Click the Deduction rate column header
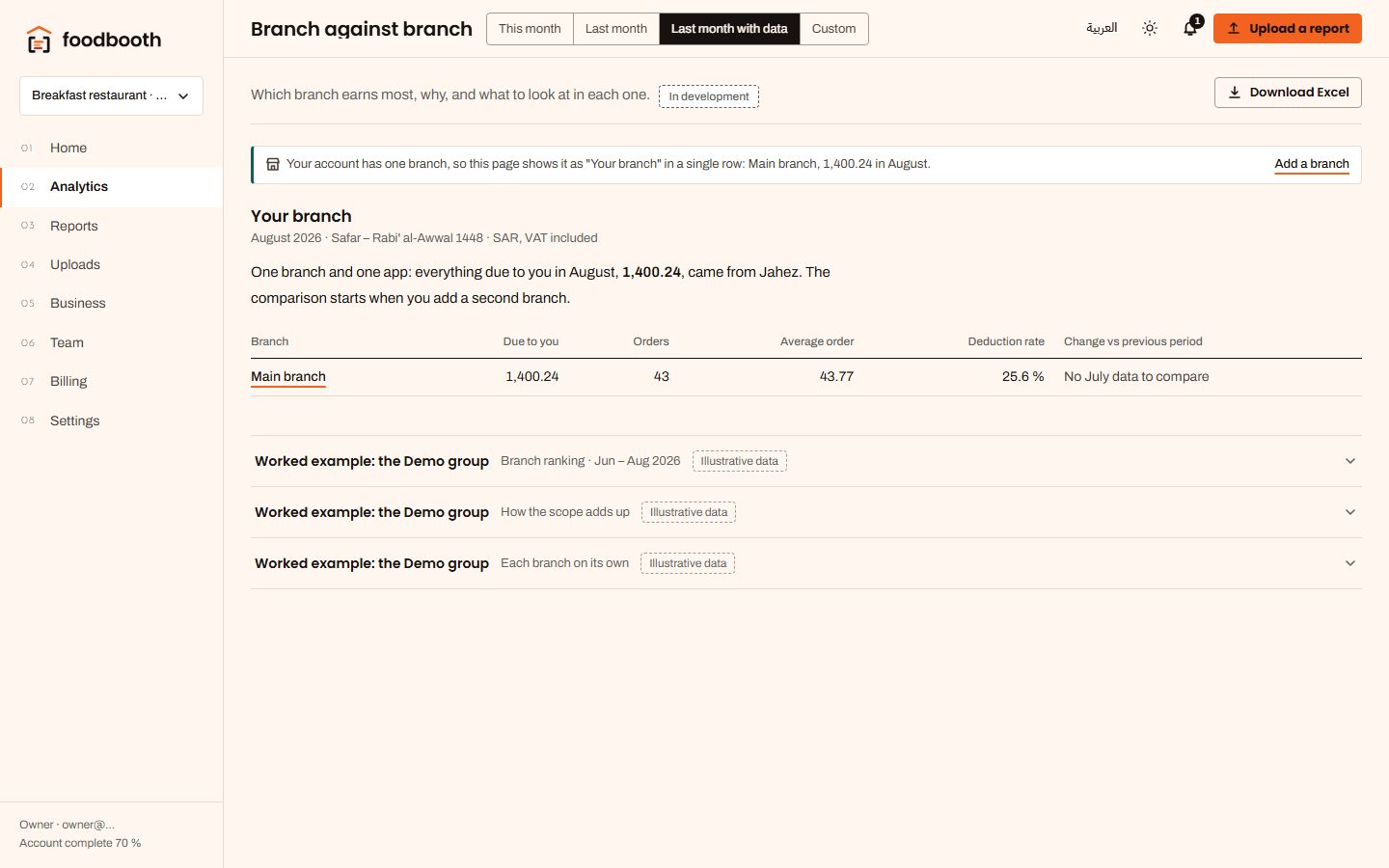Screen dimensions: 1389x868 [1006, 341]
